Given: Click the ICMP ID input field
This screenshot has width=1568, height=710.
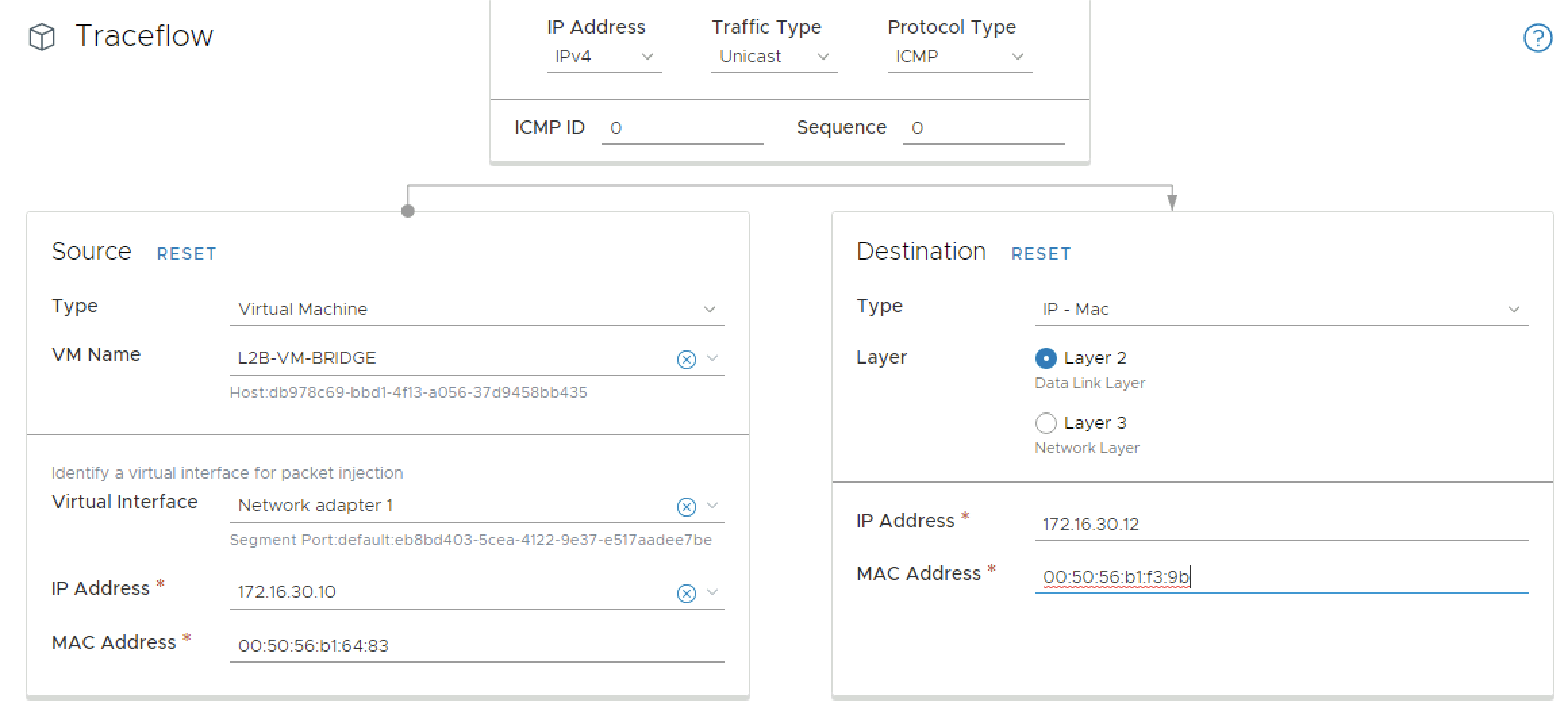Looking at the screenshot, I should pyautogui.click(x=682, y=128).
